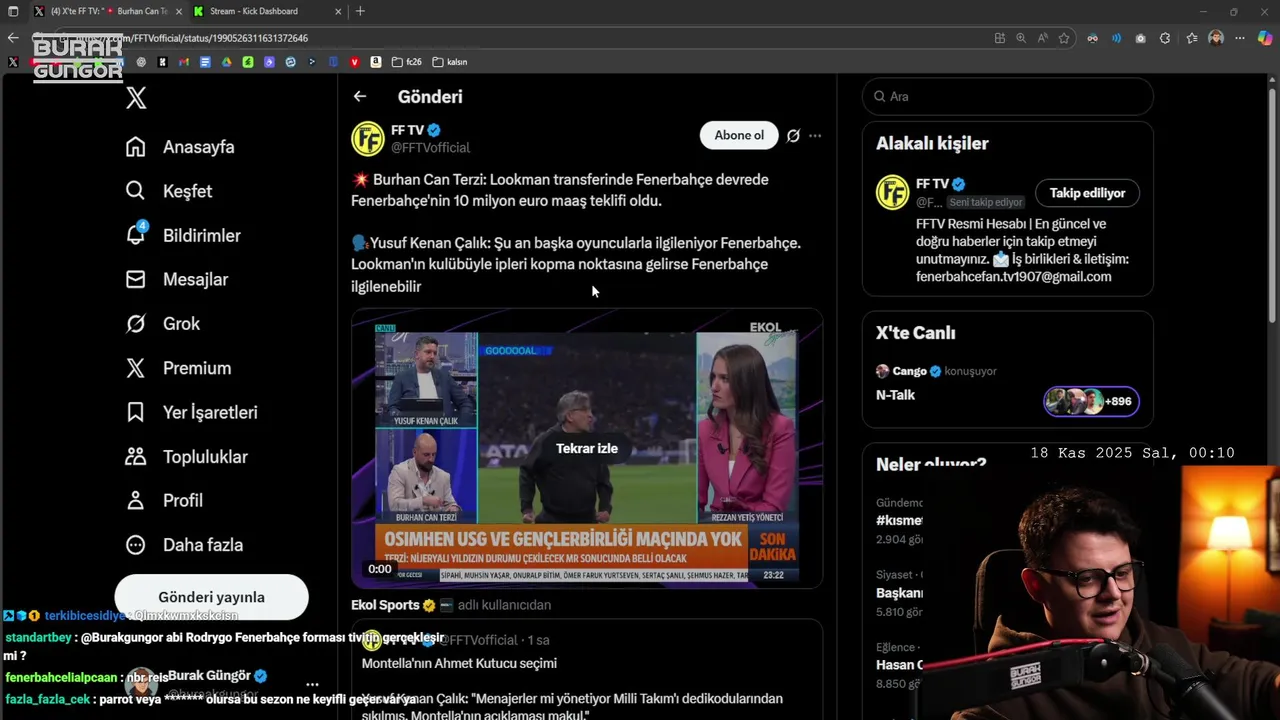
Task: Click the apps icon in address bar
Action: pos(1000,38)
